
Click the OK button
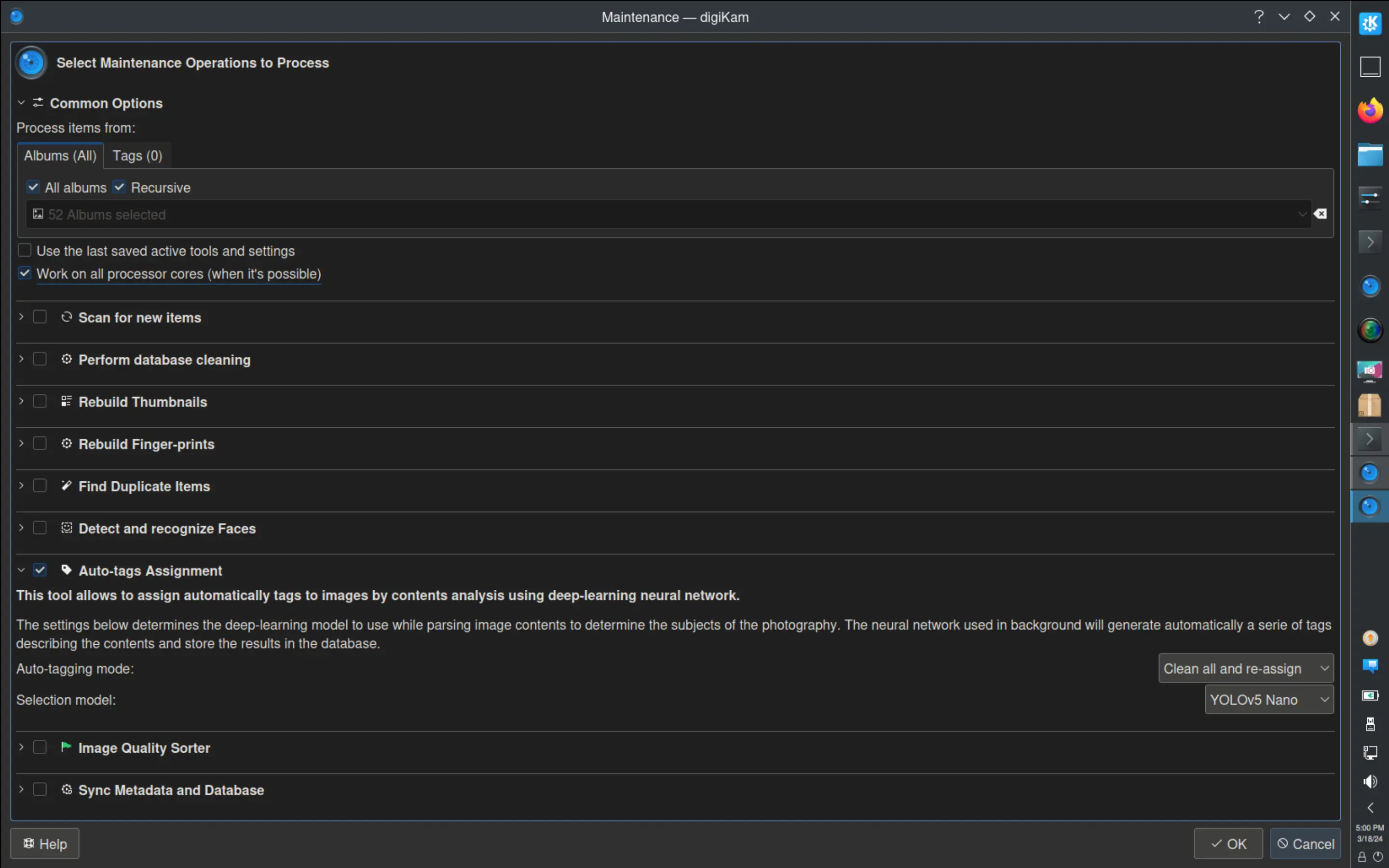pos(1228,843)
